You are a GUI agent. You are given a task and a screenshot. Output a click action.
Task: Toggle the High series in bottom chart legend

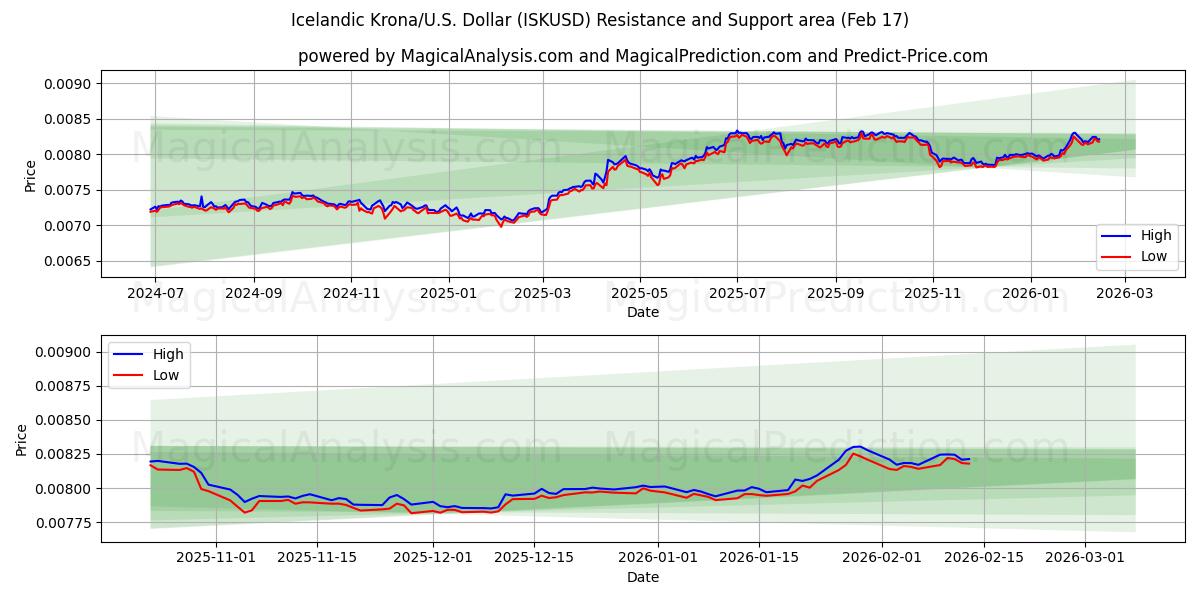tap(168, 353)
